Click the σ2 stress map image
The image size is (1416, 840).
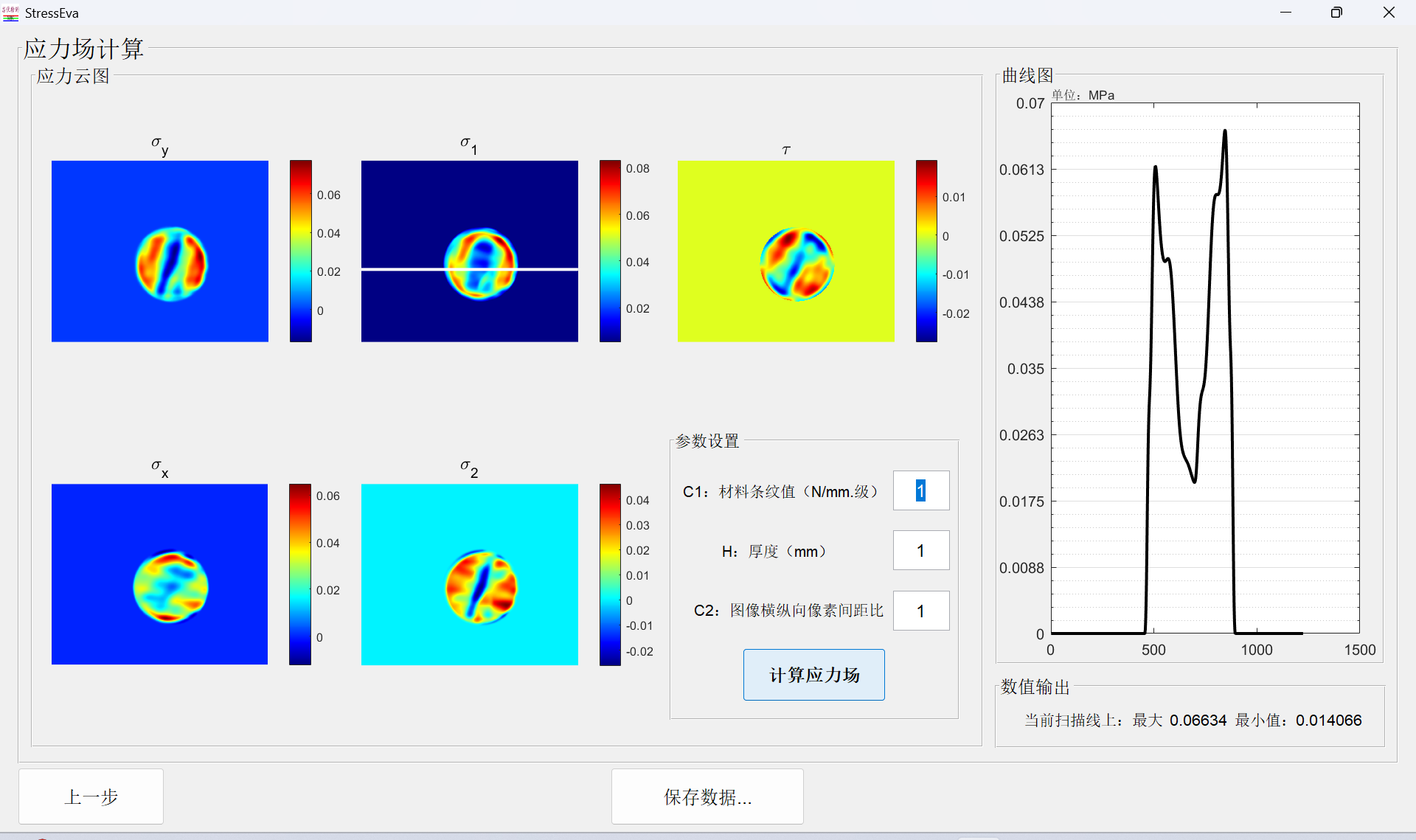tap(470, 574)
